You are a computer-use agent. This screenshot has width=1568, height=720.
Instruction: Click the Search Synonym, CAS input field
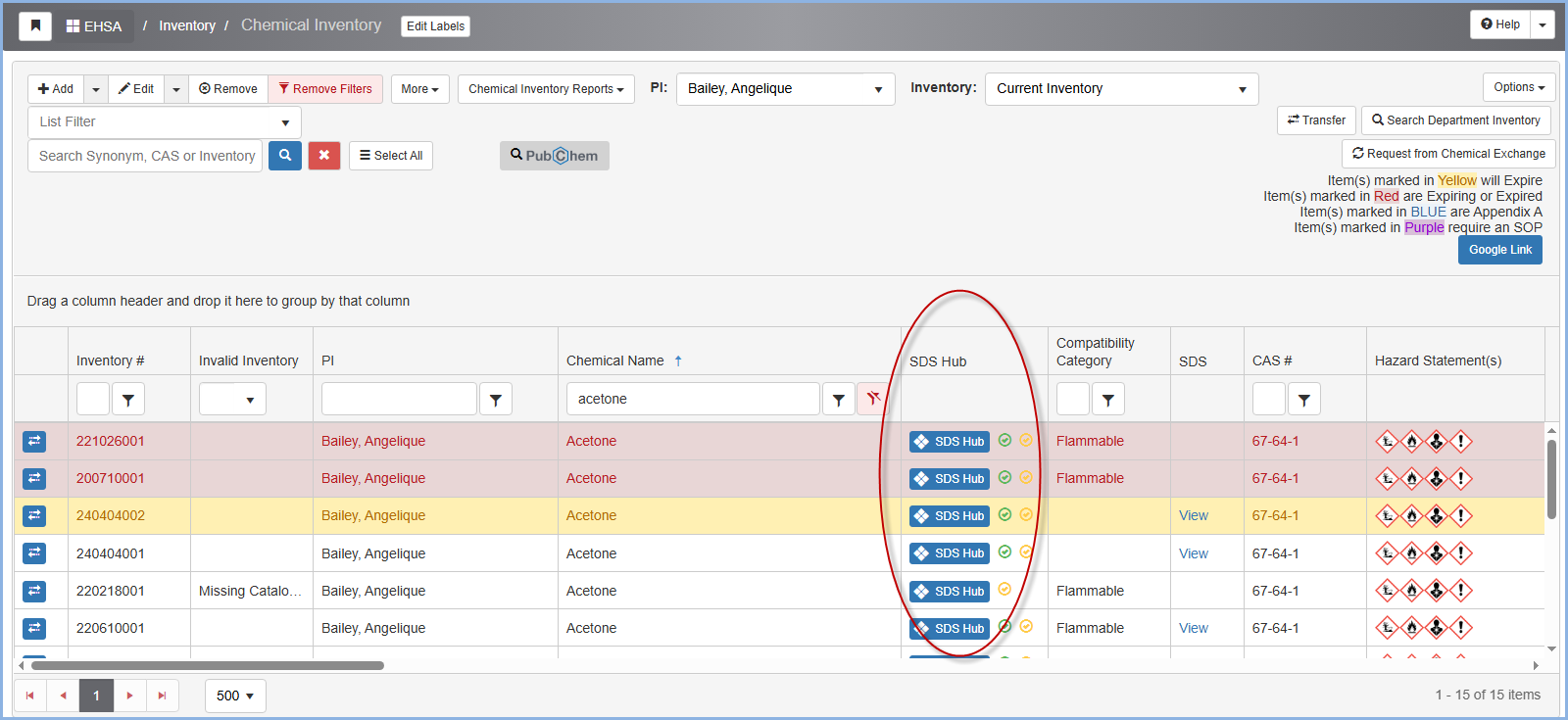point(146,156)
